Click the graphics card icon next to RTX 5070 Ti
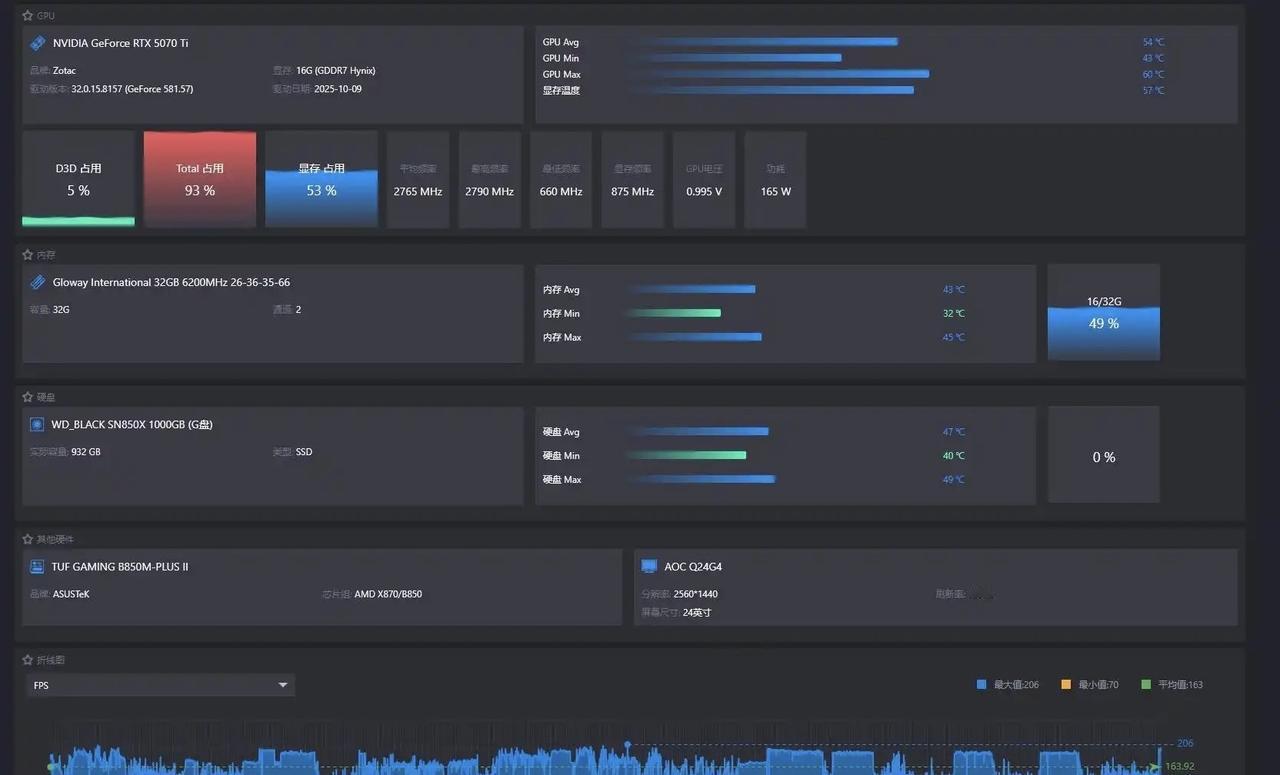The width and height of the screenshot is (1280, 775). point(37,43)
